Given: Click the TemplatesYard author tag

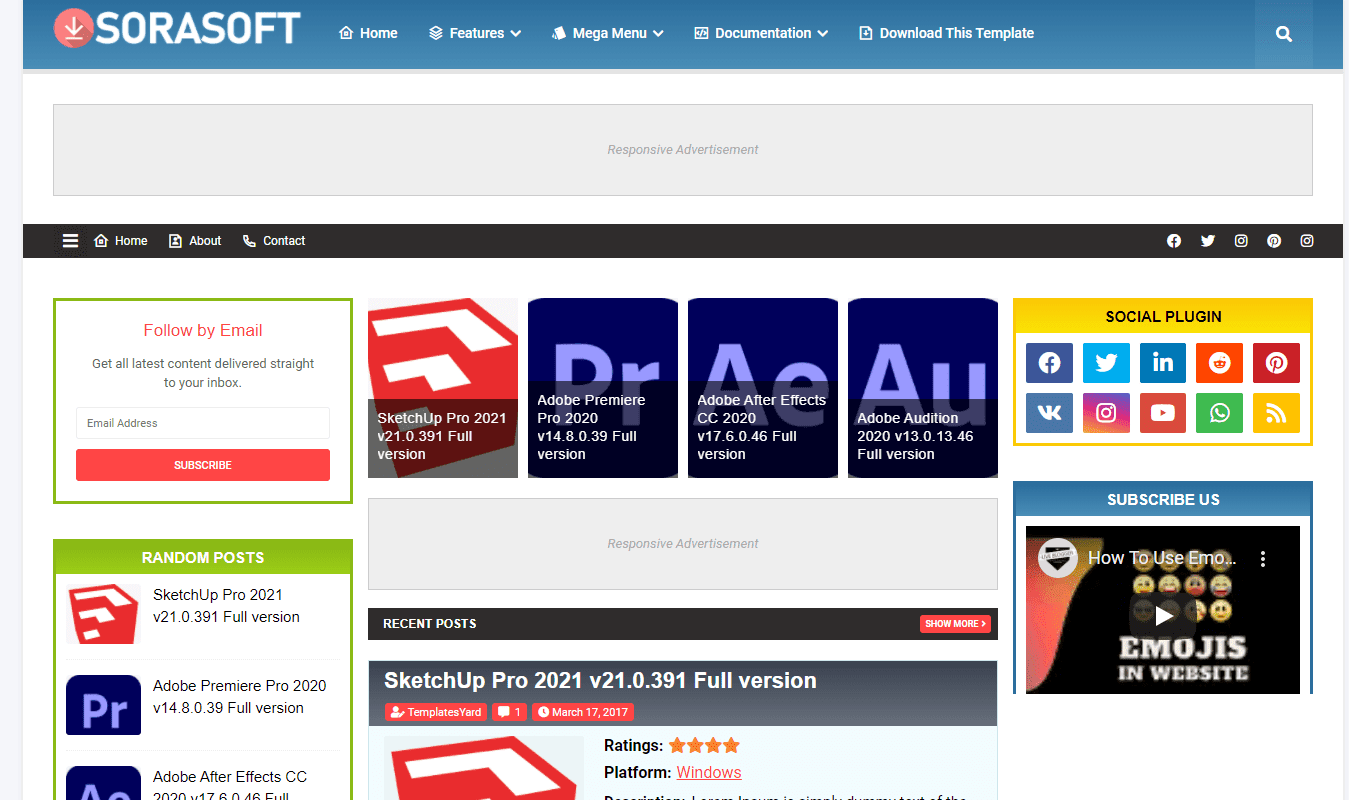Looking at the screenshot, I should 436,712.
